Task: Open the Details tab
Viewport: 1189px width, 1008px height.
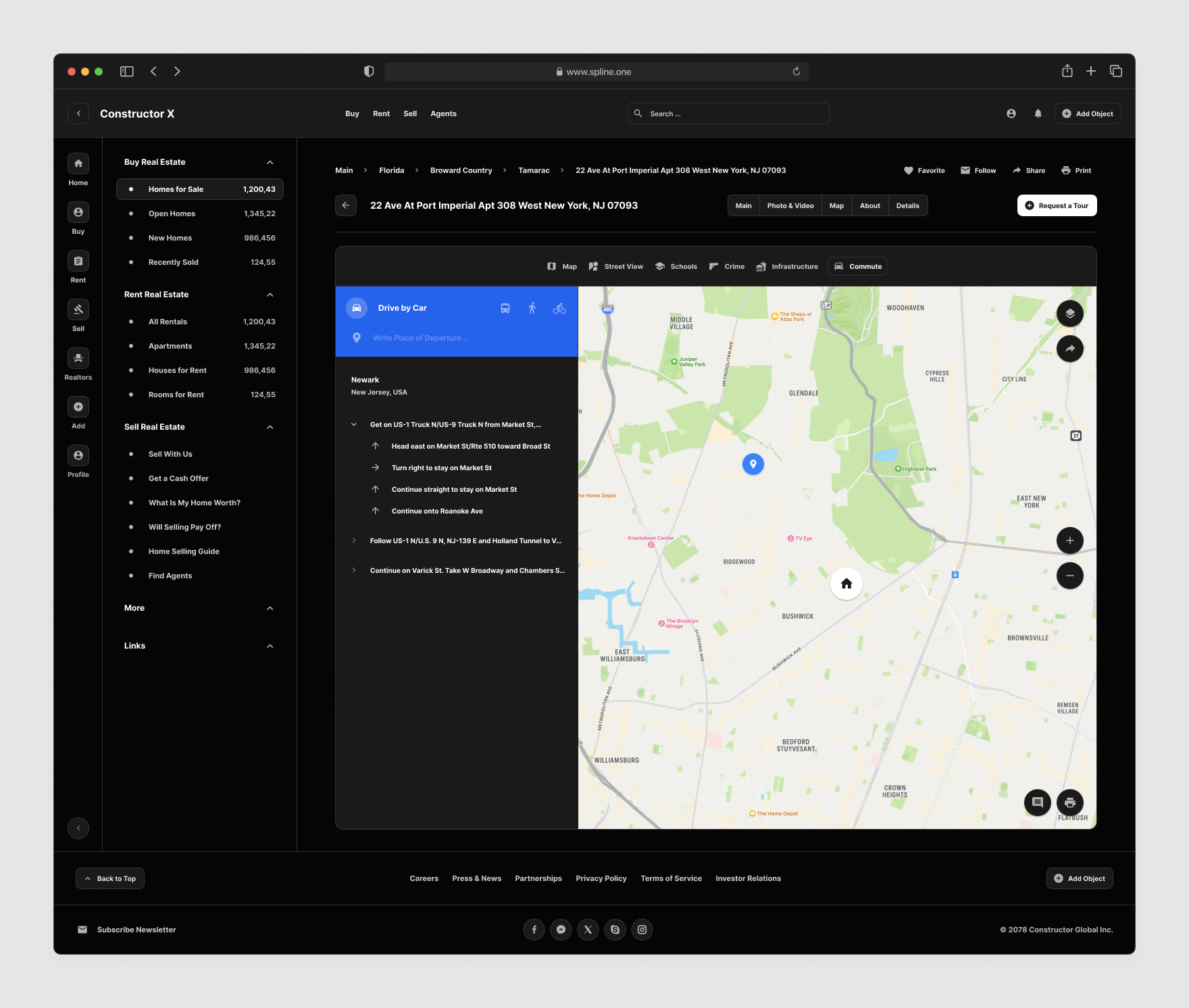Action: pyautogui.click(x=908, y=205)
